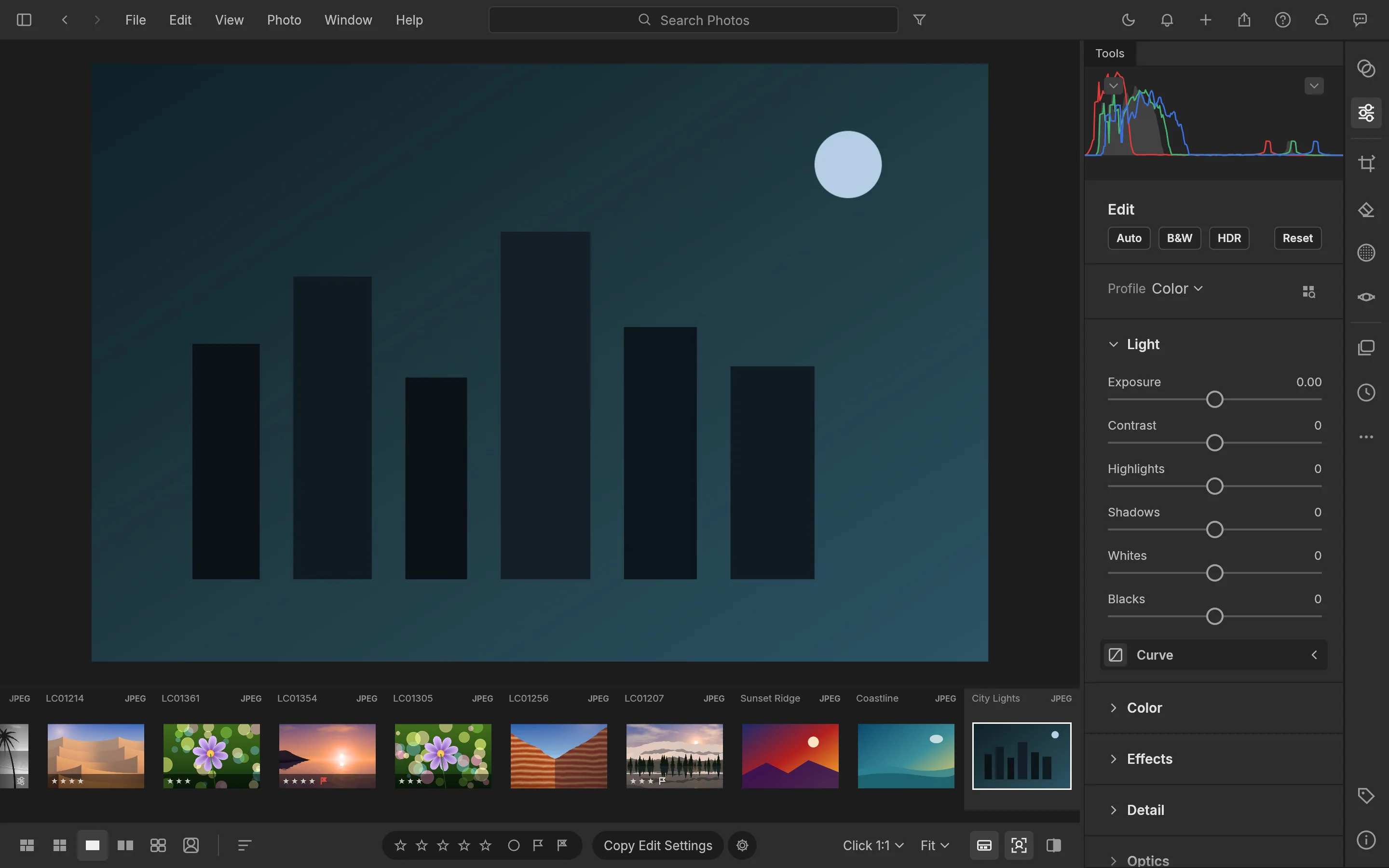
Task: Open the Info panel icon
Action: coord(1366,840)
